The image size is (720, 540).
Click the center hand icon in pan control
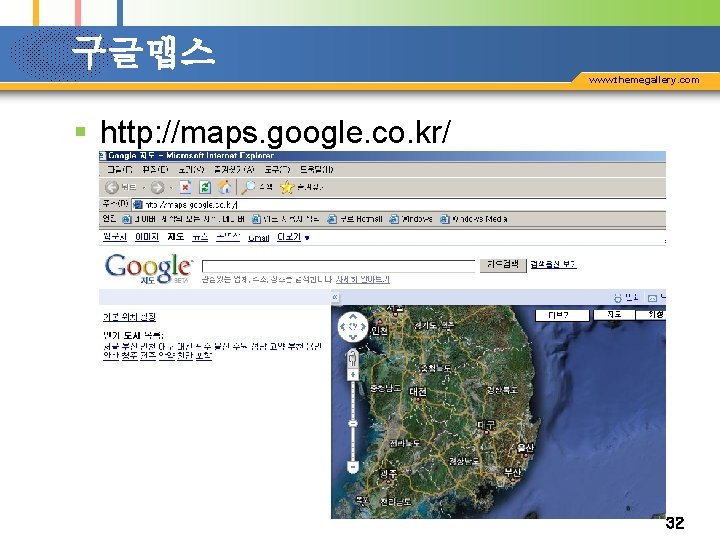click(353, 327)
